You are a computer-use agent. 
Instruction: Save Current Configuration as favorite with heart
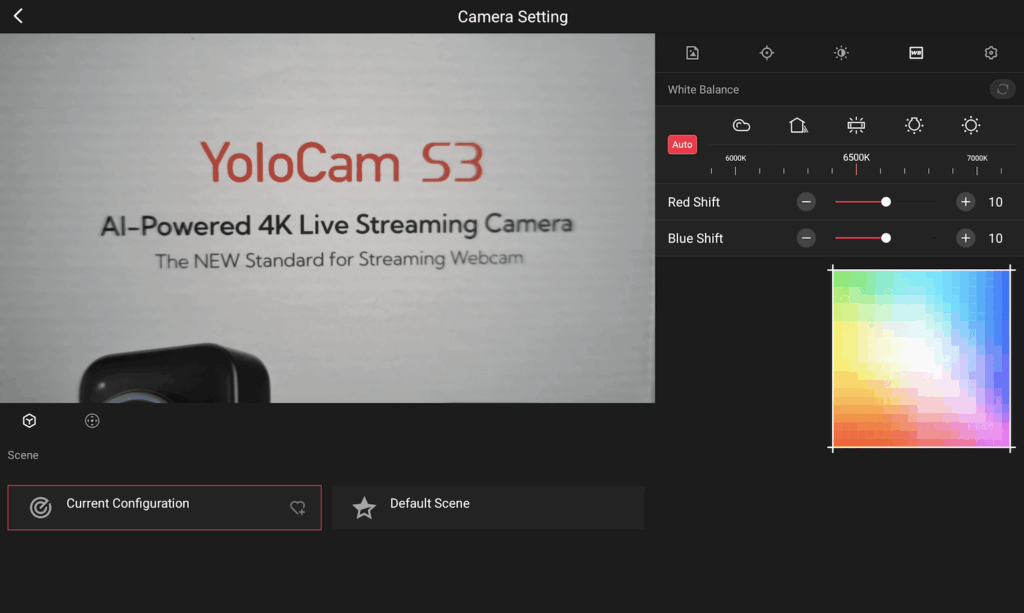[298, 508]
